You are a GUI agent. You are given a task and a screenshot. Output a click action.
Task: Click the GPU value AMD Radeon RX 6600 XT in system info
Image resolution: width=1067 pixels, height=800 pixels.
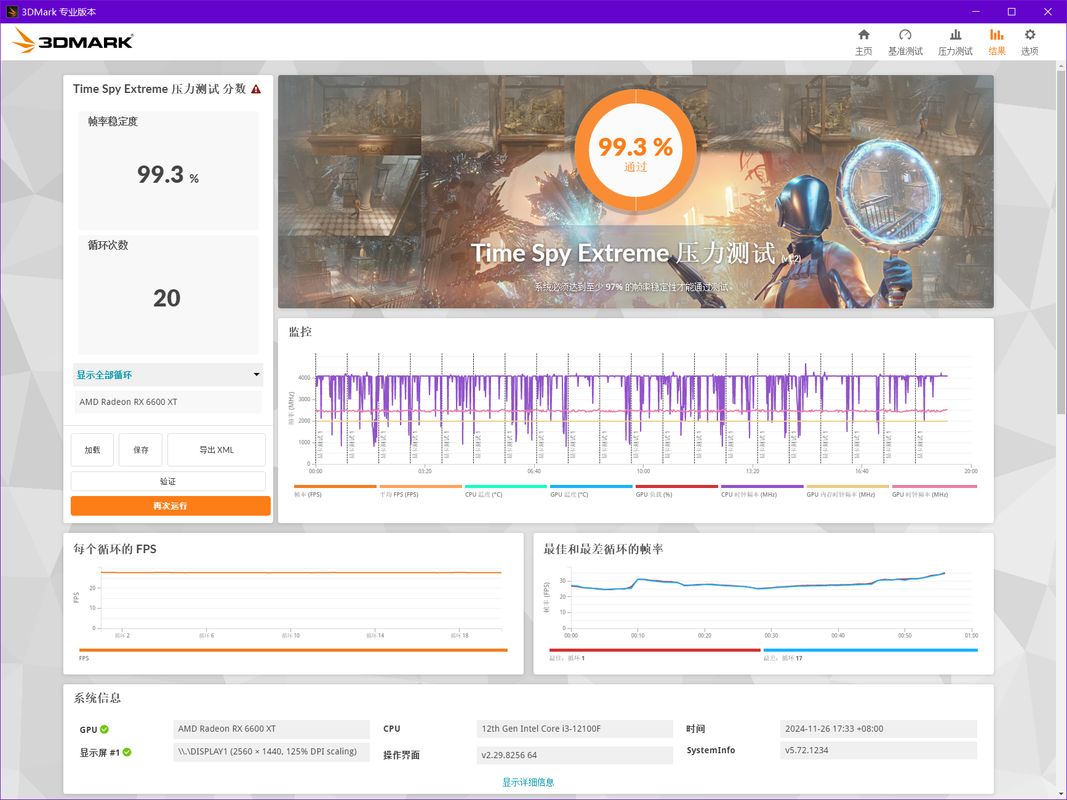coord(271,729)
